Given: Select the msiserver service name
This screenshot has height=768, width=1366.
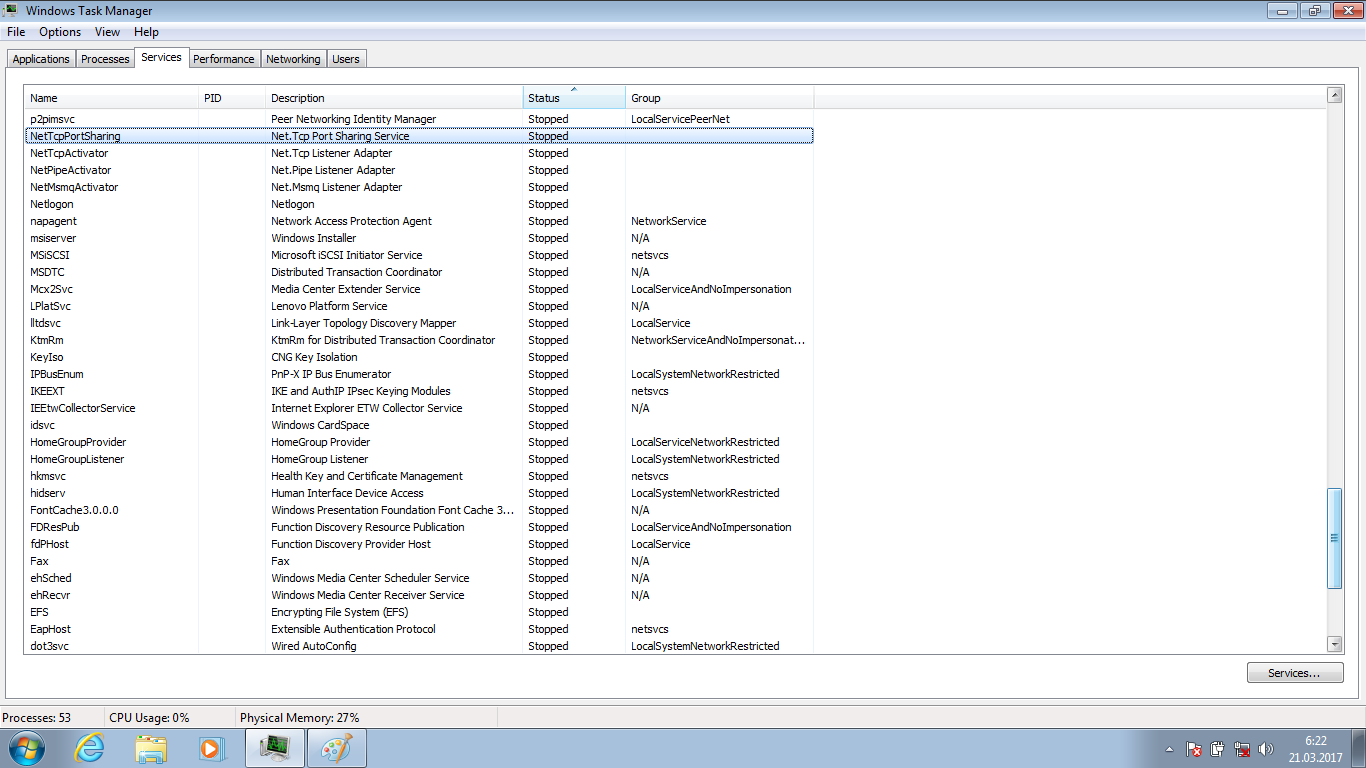Looking at the screenshot, I should 53,238.
